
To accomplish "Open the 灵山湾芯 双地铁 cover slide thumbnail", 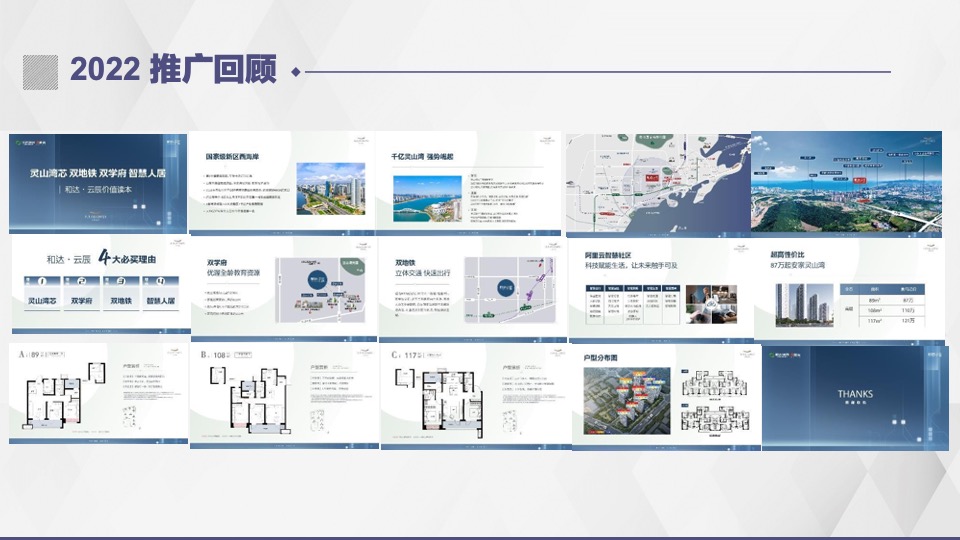I will coord(99,183).
